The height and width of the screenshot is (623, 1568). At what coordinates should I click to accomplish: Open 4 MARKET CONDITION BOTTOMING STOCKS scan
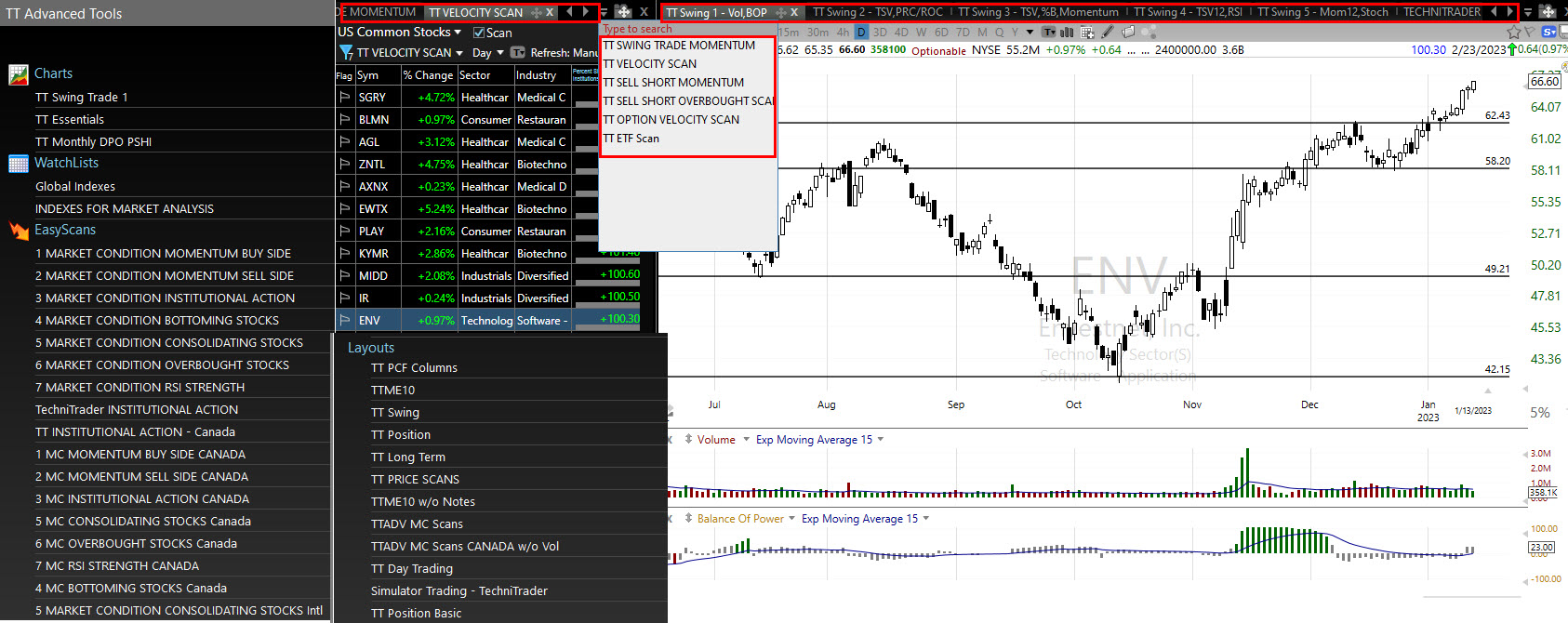157,321
